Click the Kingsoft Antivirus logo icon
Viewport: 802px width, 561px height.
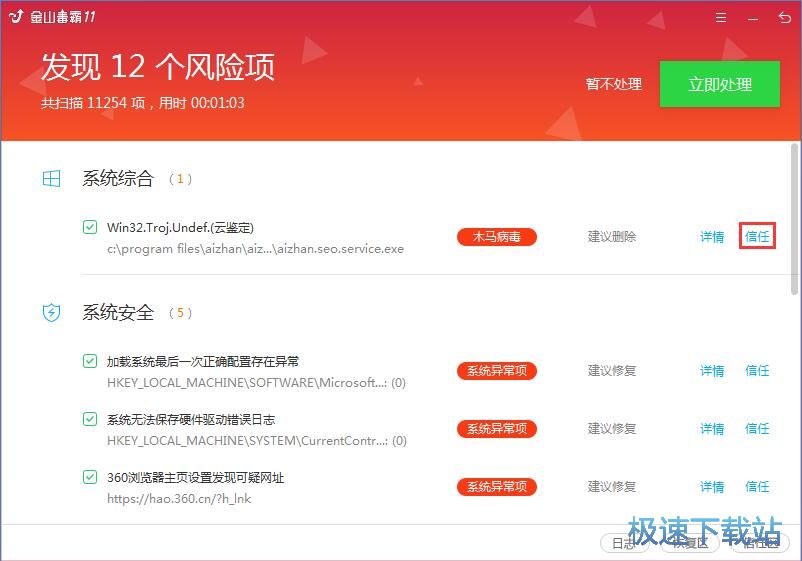(x=16, y=16)
